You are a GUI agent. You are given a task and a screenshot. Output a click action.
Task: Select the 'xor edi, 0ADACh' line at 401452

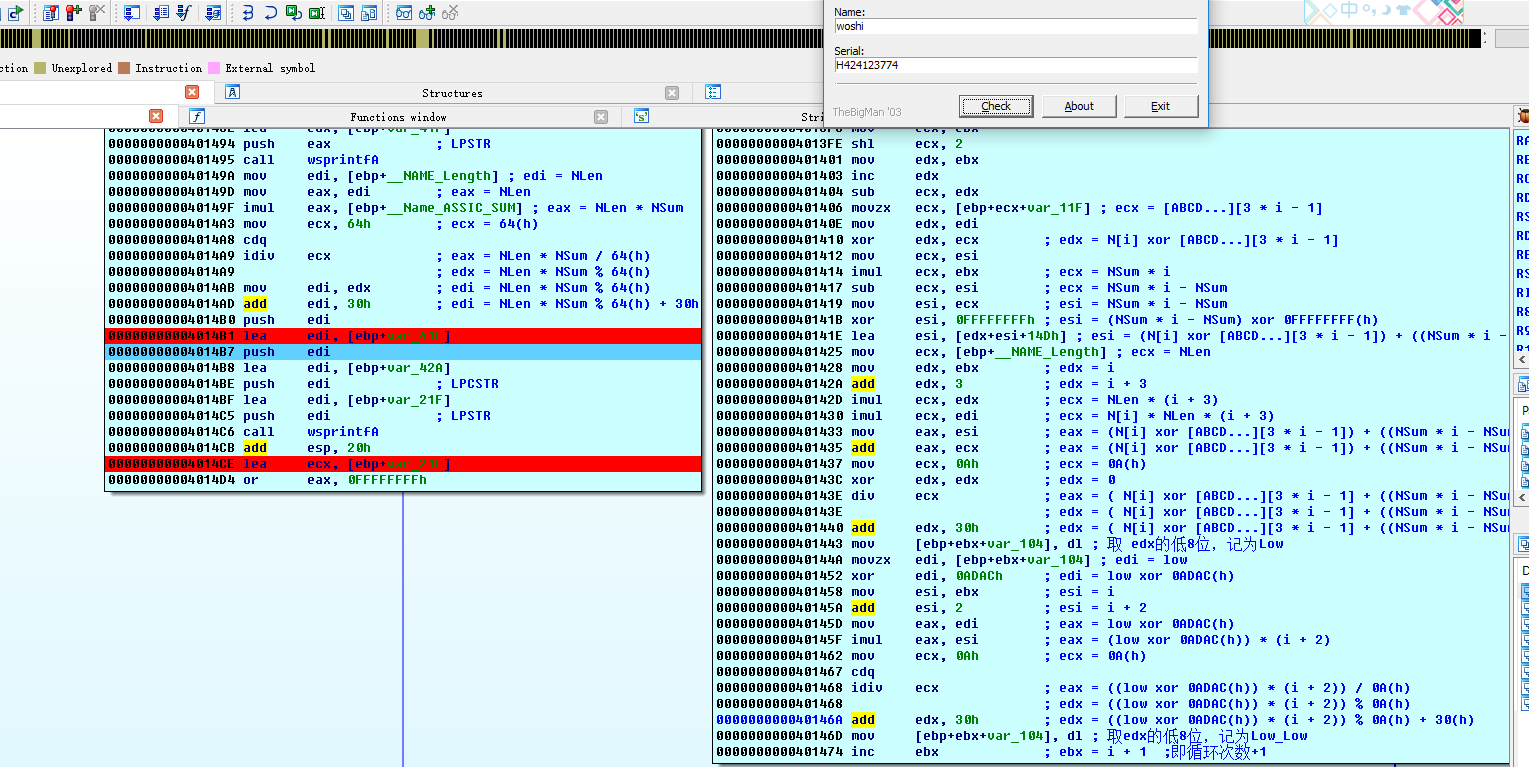pyautogui.click(x=1111, y=576)
